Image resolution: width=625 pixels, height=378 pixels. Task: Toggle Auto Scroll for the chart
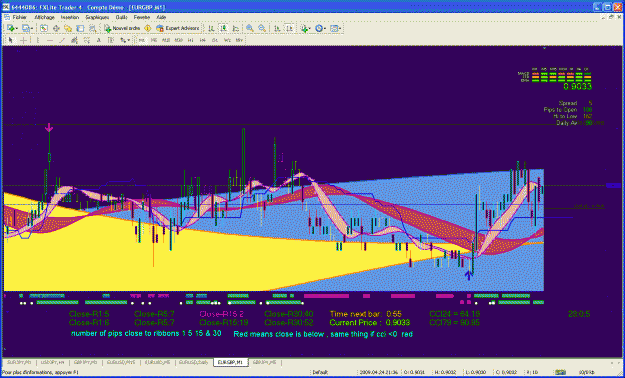point(277,28)
